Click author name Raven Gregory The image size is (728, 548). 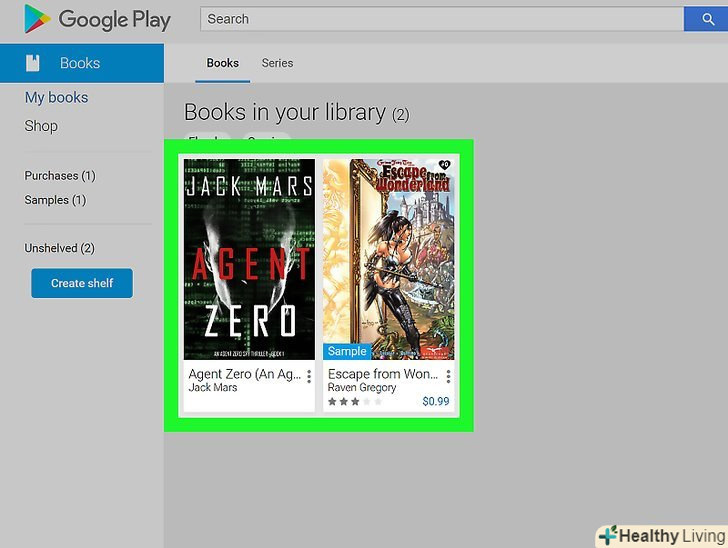pos(362,388)
